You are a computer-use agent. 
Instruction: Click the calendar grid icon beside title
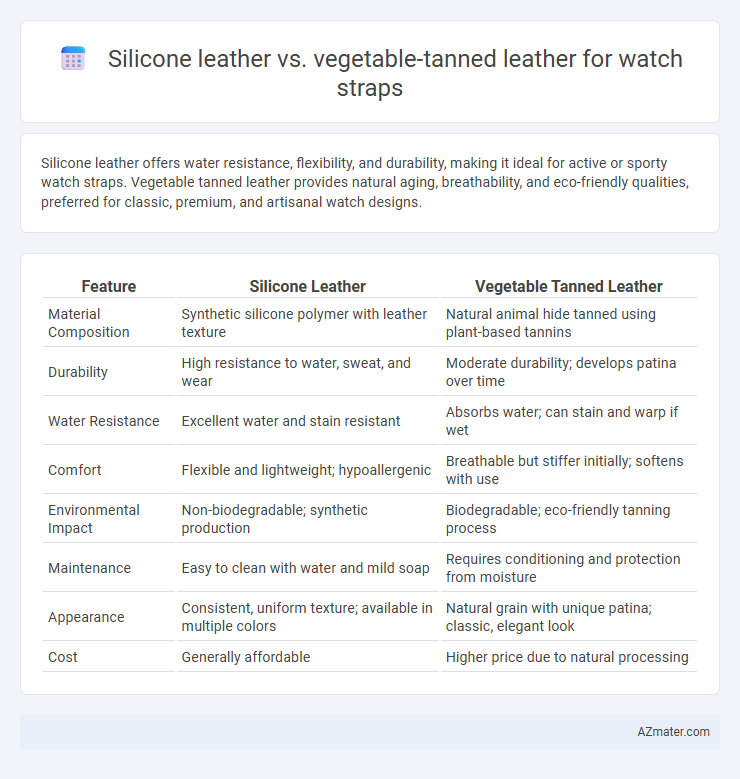[73, 59]
